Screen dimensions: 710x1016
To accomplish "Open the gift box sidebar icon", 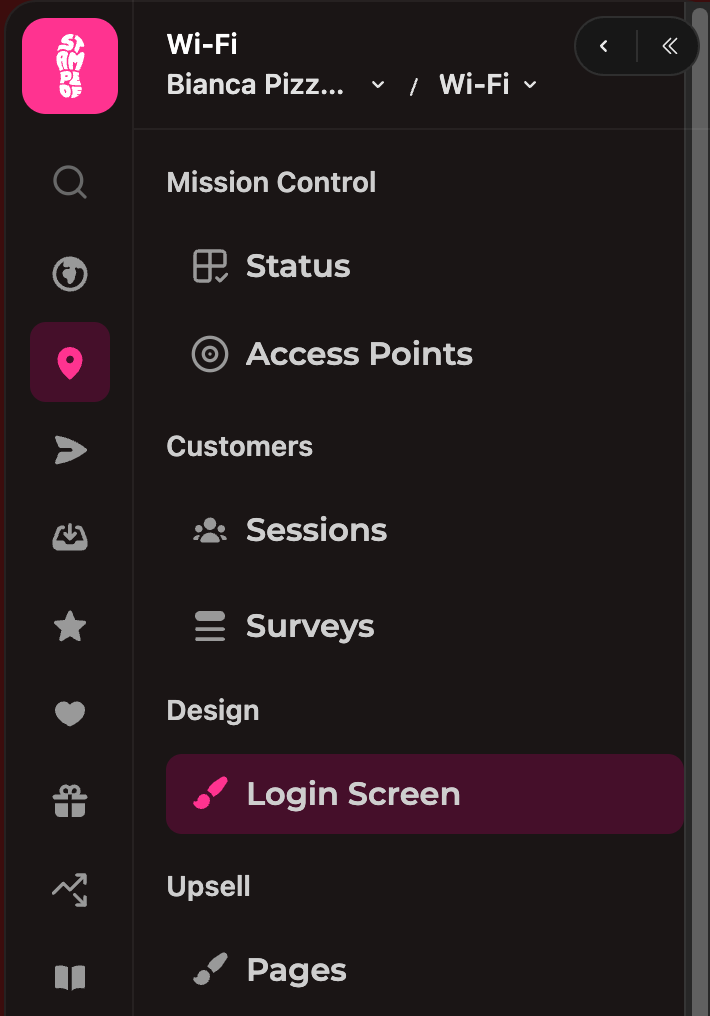I will (70, 801).
